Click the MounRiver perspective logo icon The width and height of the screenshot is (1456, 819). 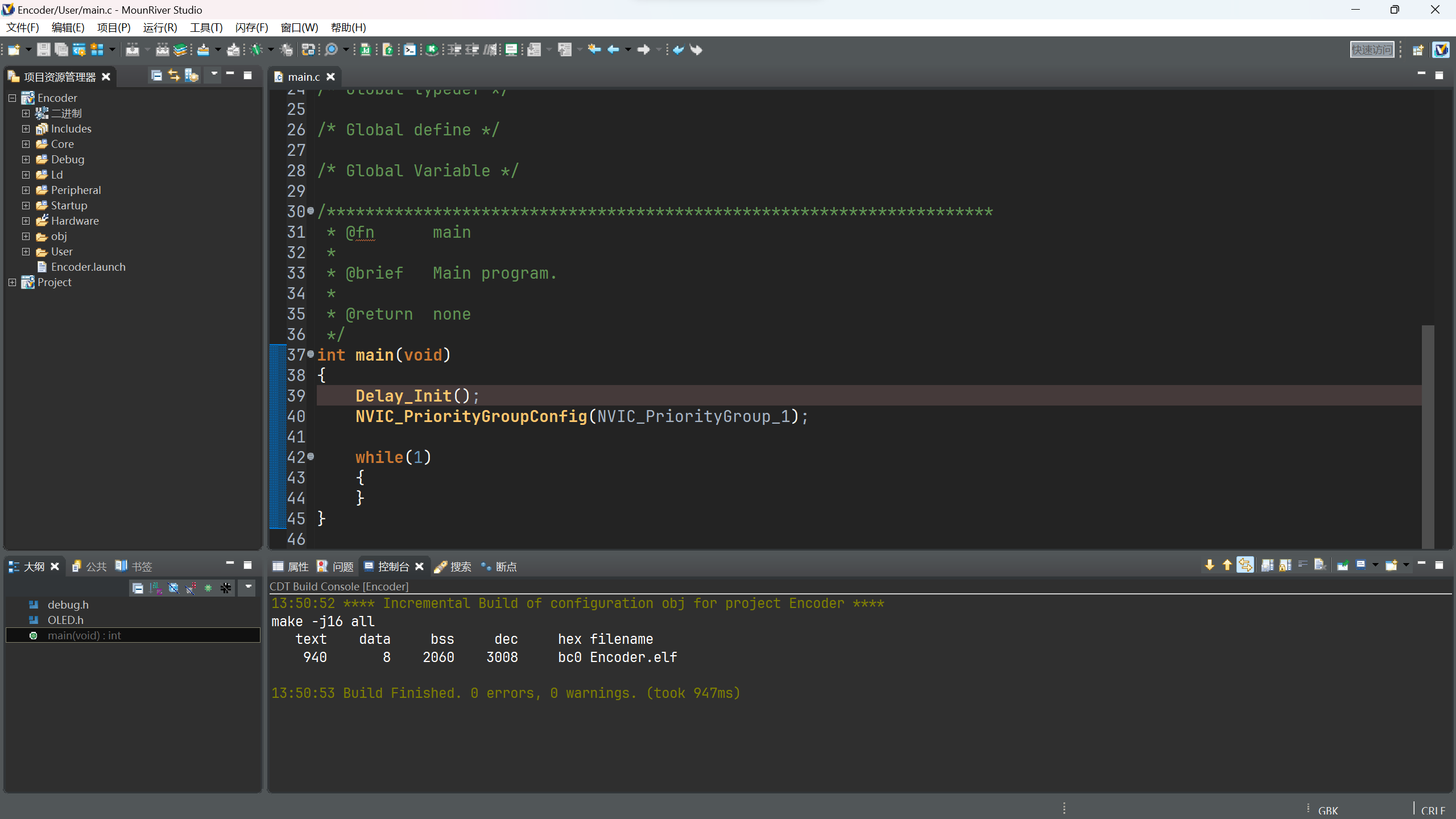click(1441, 50)
